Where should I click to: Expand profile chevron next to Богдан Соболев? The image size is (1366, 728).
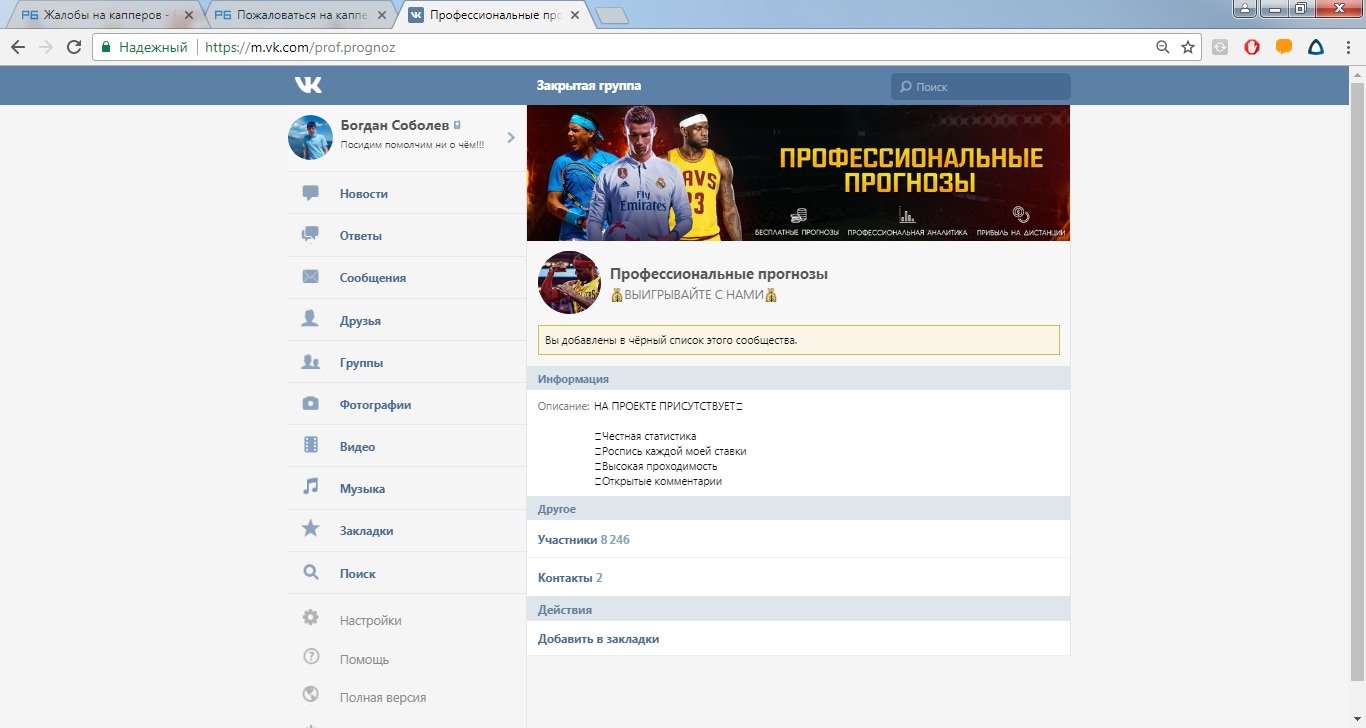tap(510, 137)
